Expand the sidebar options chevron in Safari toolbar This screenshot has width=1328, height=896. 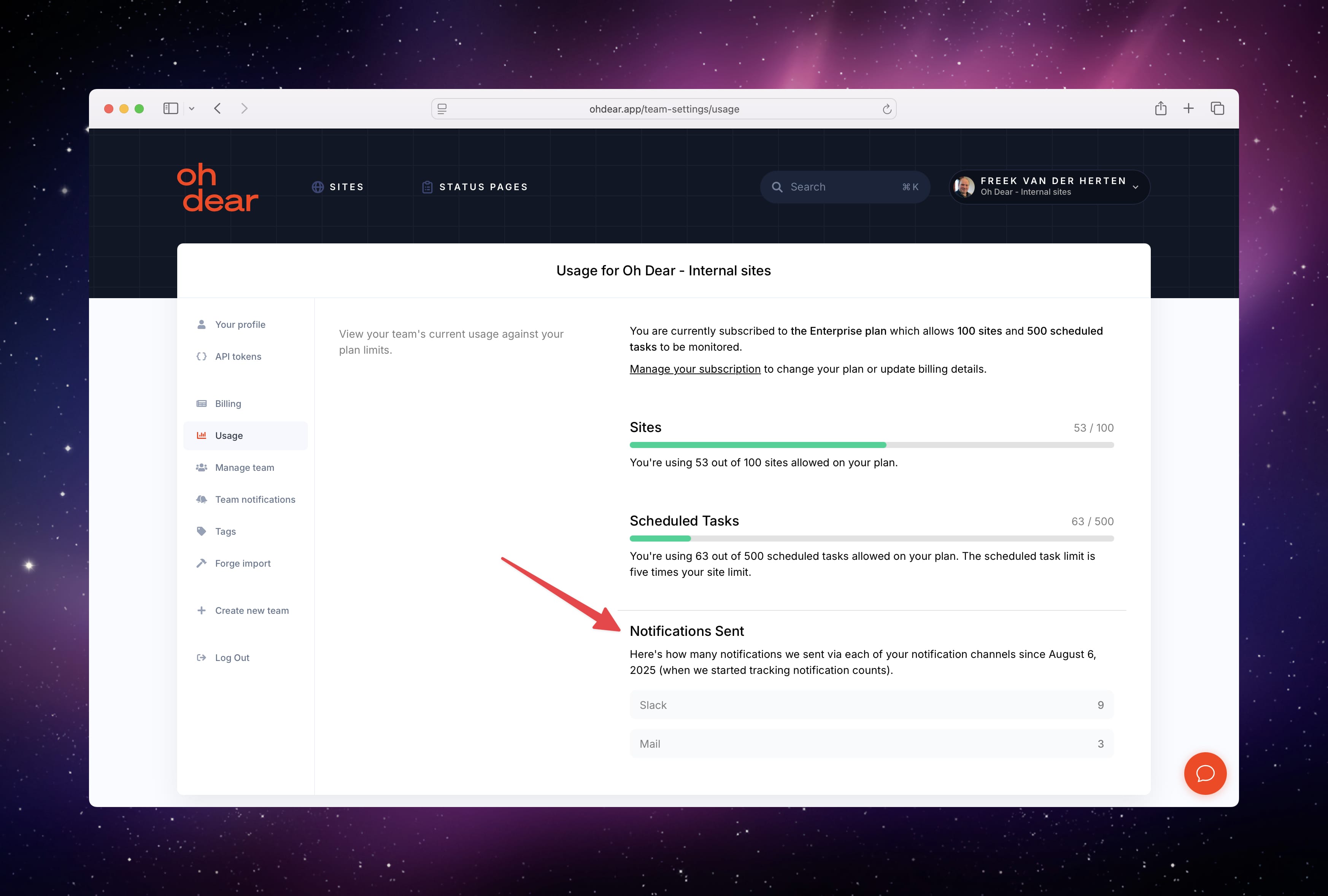(191, 108)
